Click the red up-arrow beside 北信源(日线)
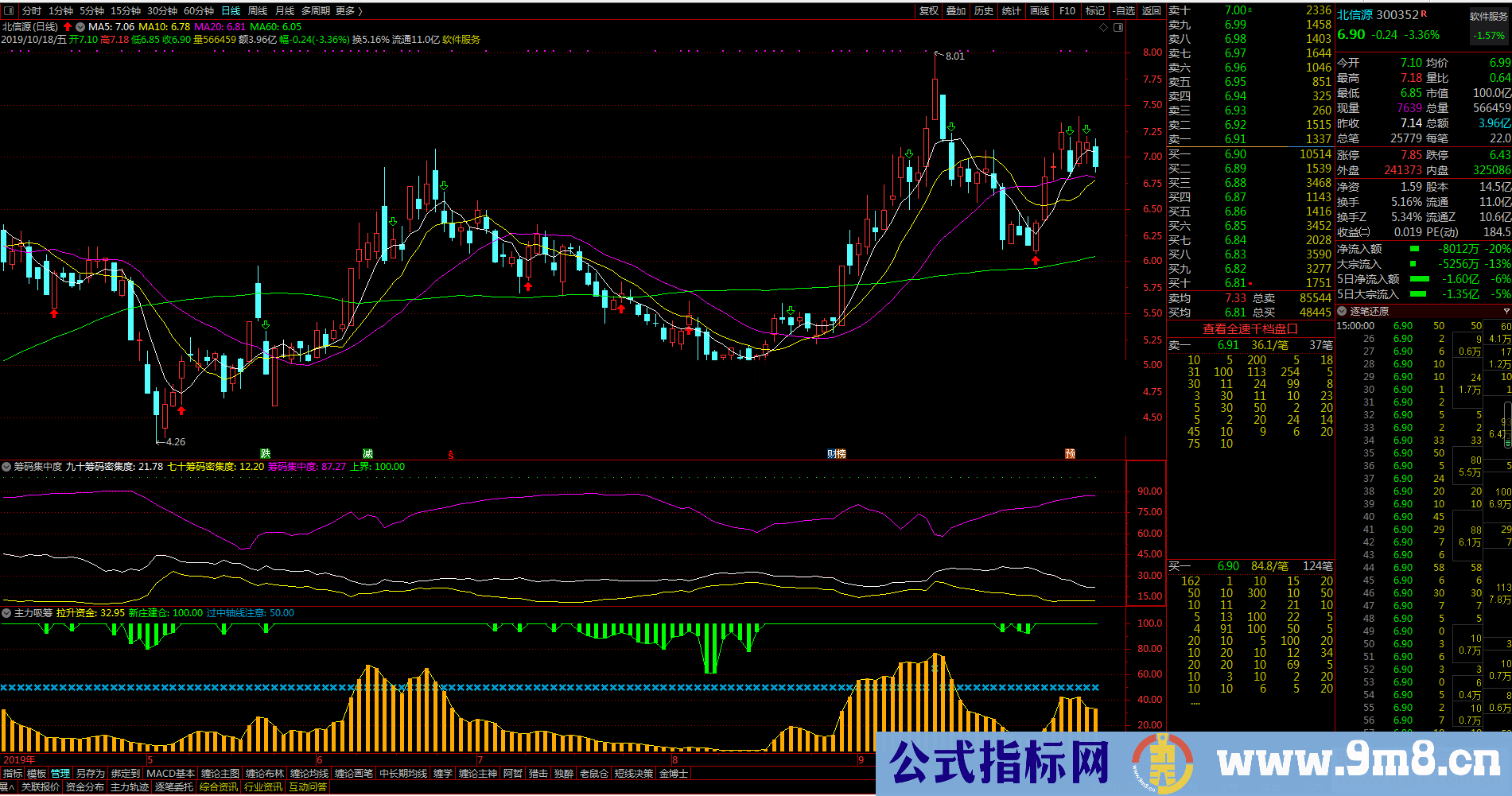This screenshot has width=1512, height=796. [x=68, y=26]
